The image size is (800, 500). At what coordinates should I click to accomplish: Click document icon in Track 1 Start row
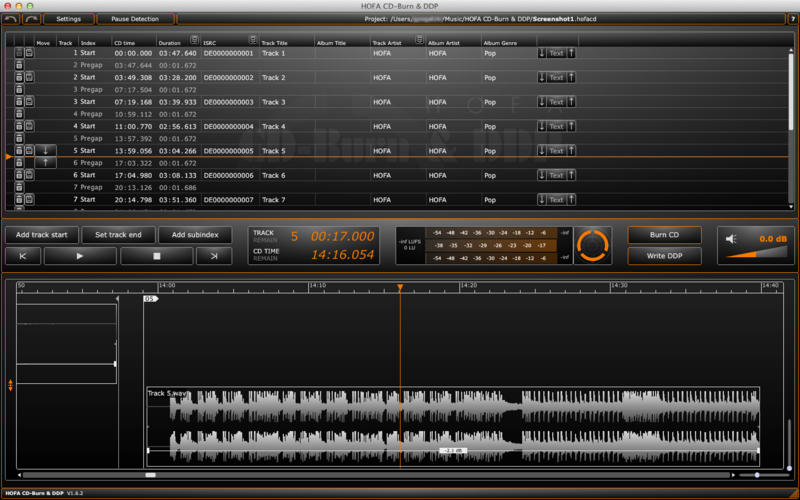click(30, 53)
